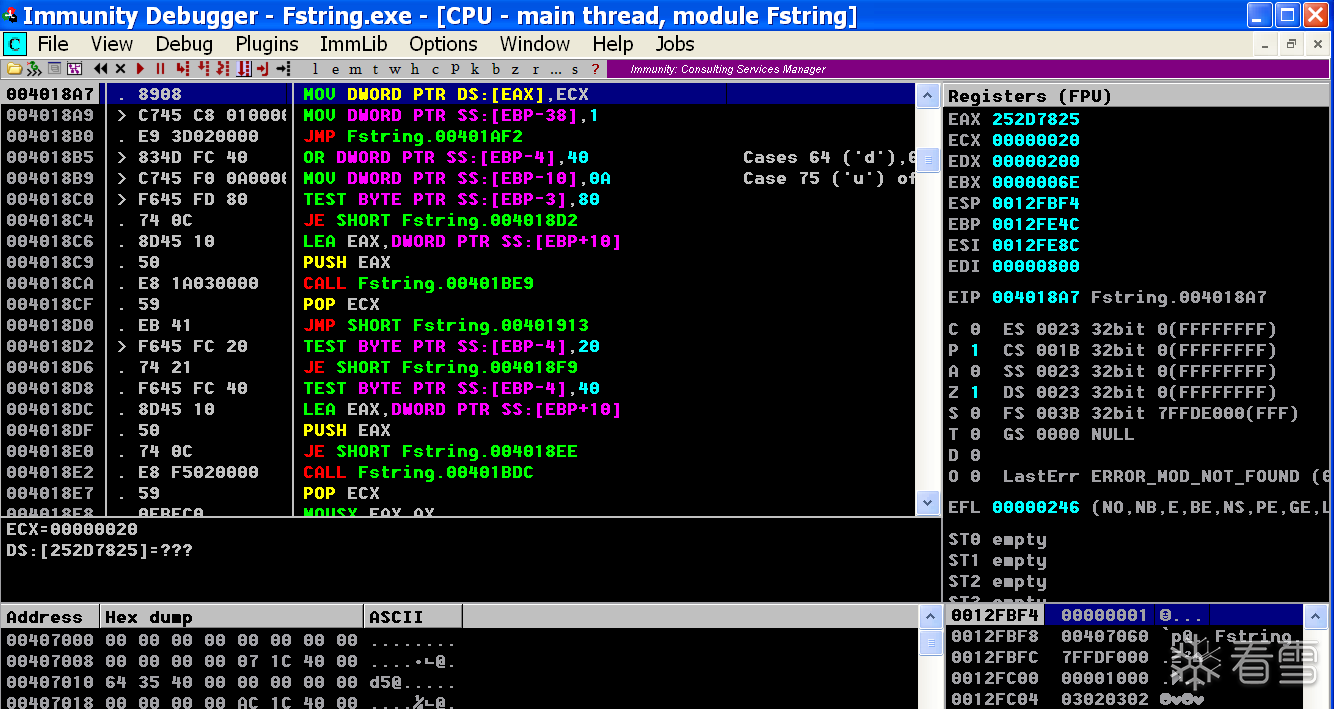
Task: Open a file with the folder toolbar icon
Action: click(x=14, y=69)
